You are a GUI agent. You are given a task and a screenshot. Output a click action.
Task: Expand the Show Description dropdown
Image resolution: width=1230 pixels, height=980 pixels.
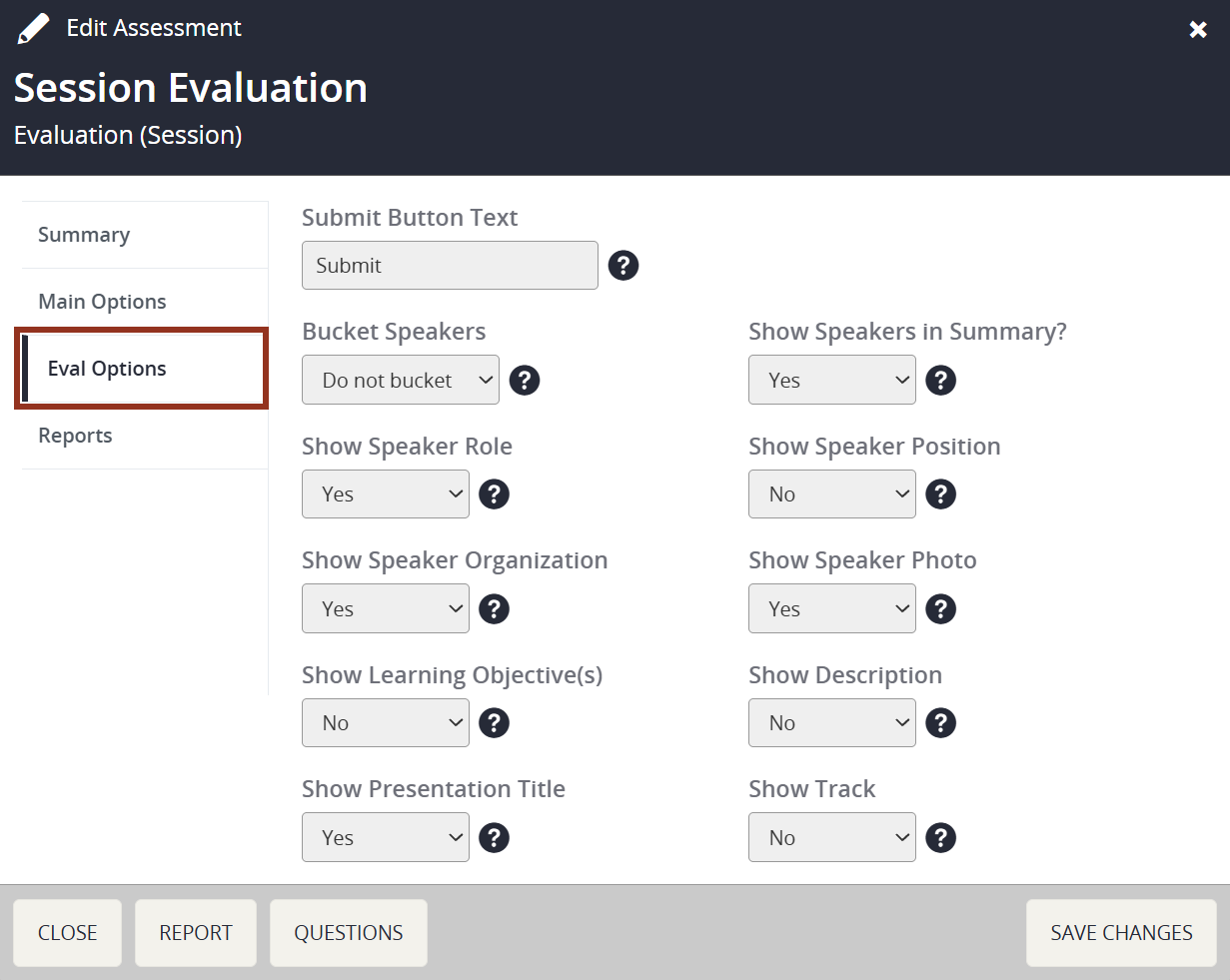point(832,723)
